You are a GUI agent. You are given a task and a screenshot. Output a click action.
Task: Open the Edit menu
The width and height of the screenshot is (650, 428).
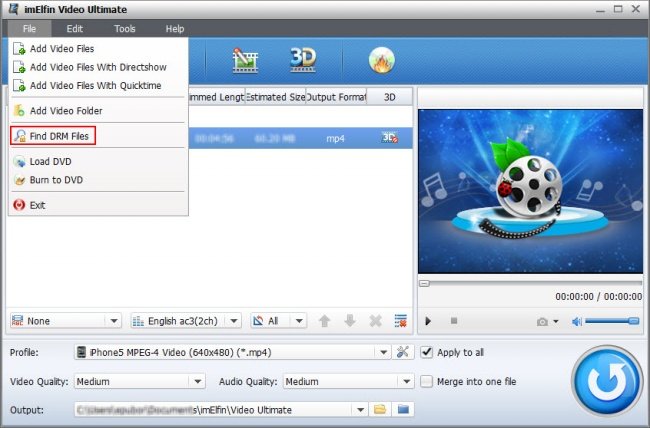pos(75,29)
